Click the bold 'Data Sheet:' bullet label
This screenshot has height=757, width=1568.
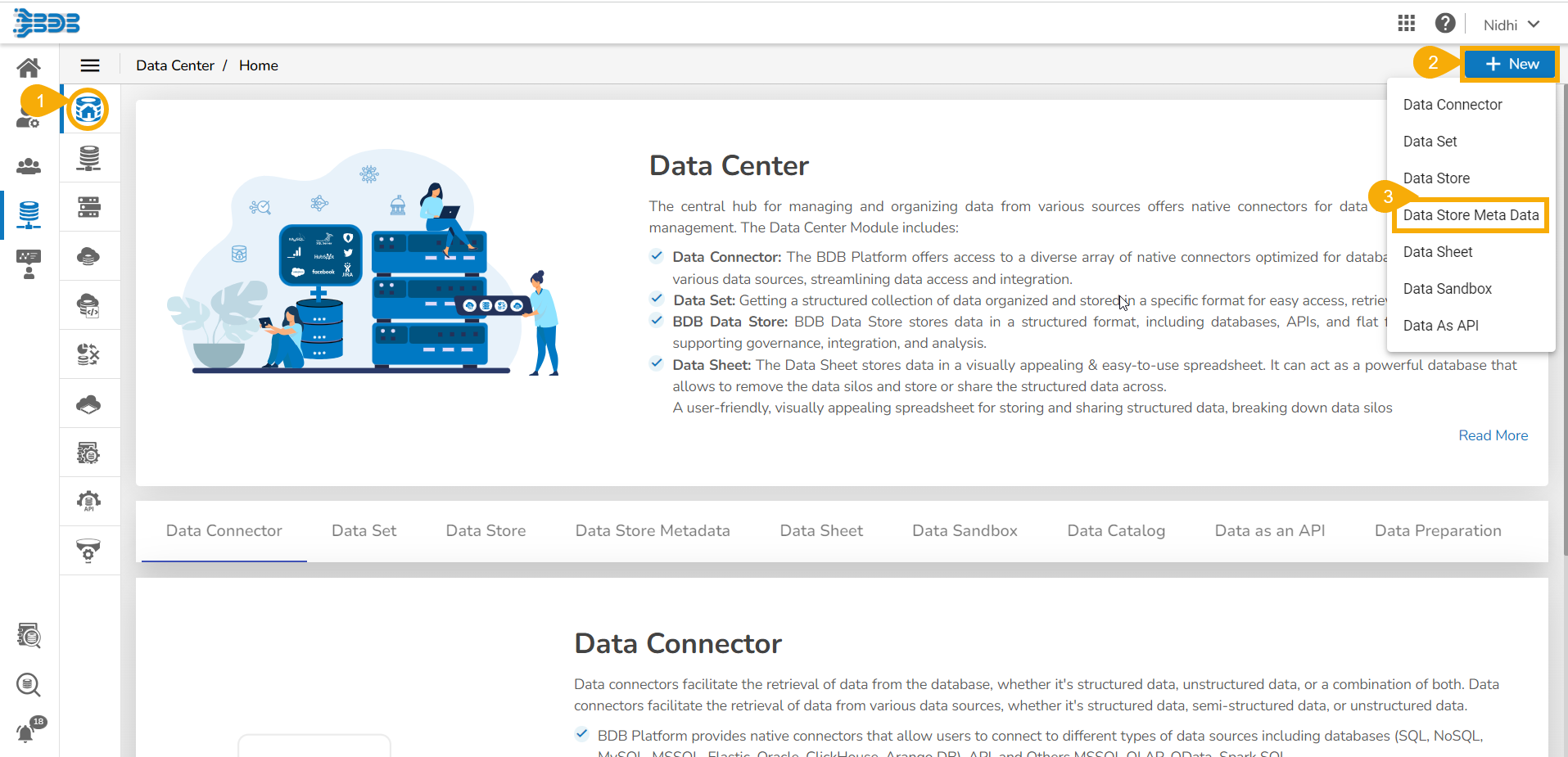click(x=712, y=365)
